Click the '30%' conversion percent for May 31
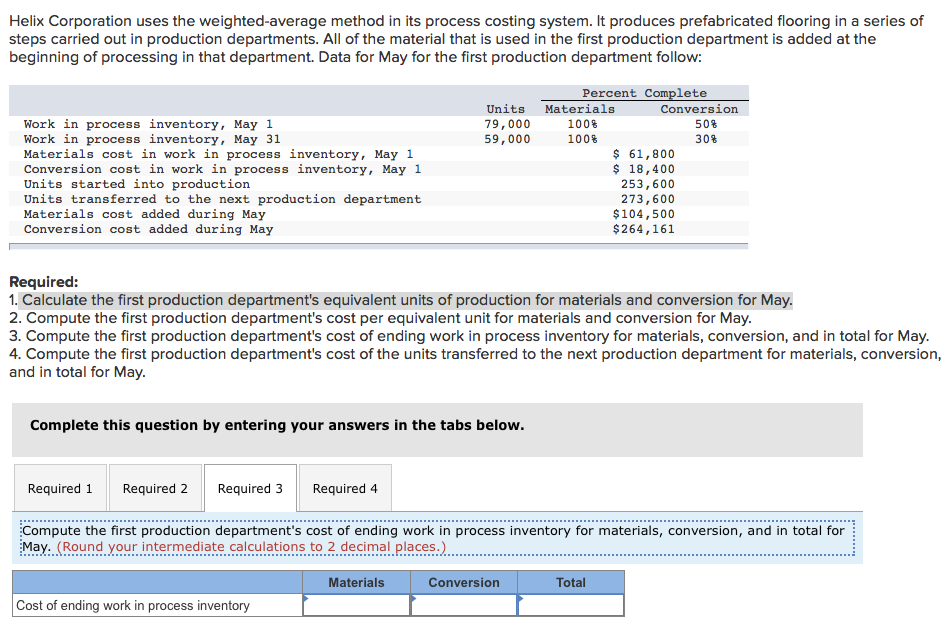Image resolution: width=950 pixels, height=627 pixels. tap(706, 139)
